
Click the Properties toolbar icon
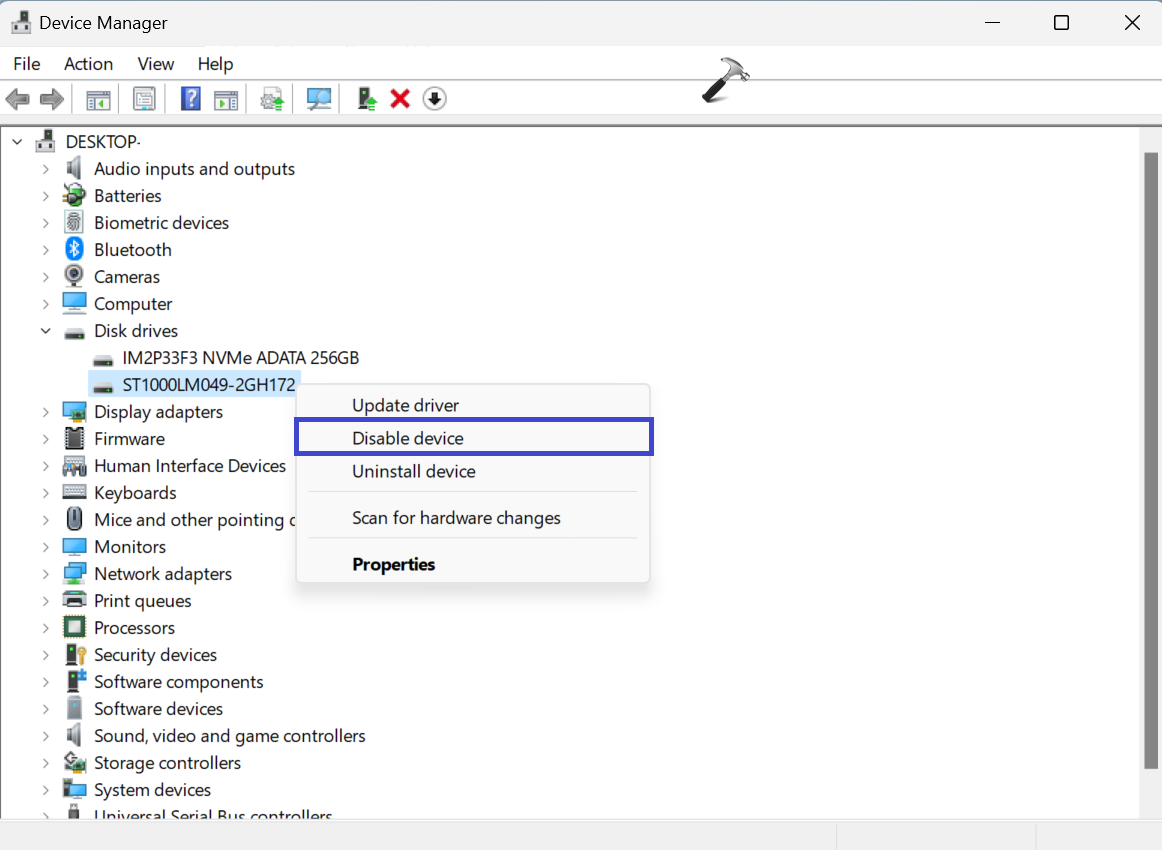click(144, 99)
